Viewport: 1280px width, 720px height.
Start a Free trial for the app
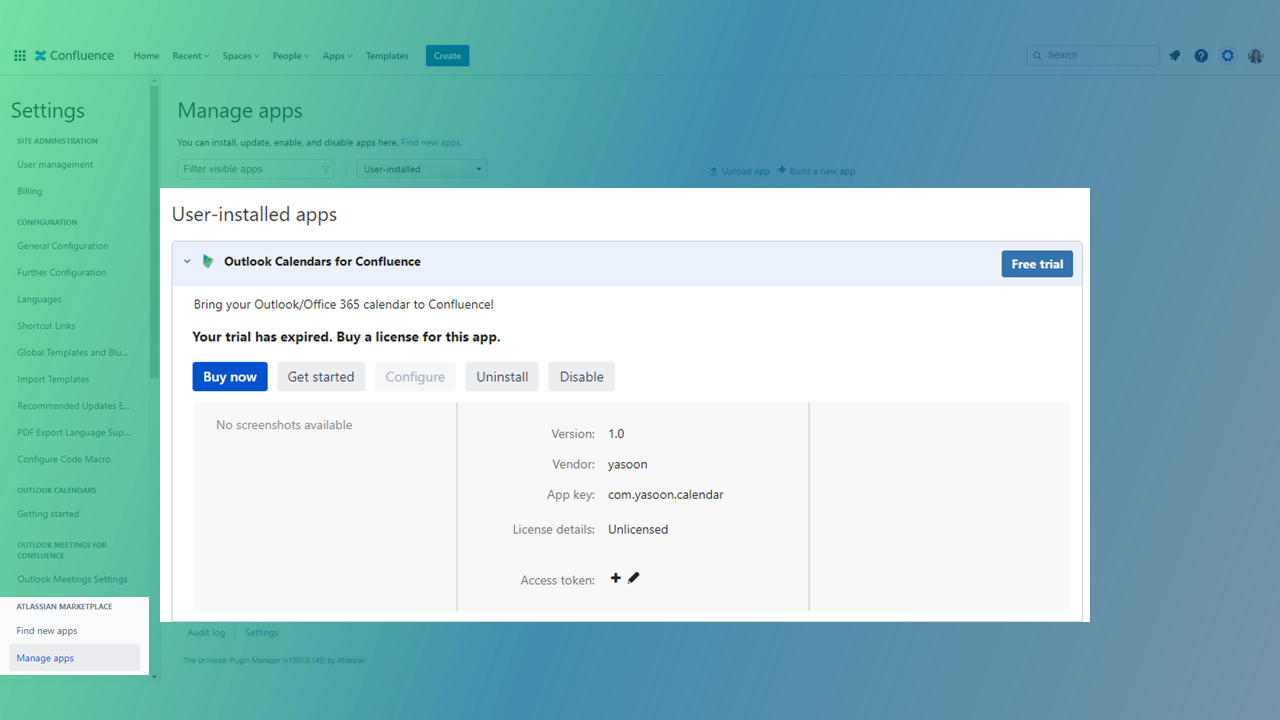point(1037,263)
